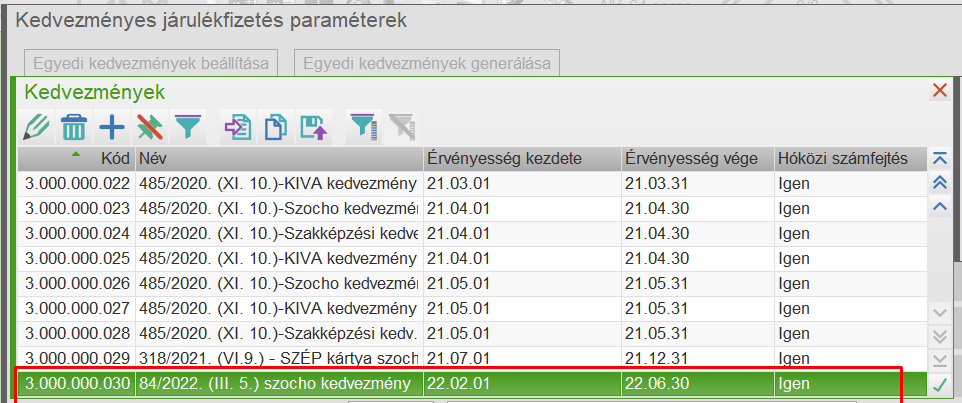The image size is (962, 403).
Task: Select row with code 3.000.000.029
Action: click(472, 358)
